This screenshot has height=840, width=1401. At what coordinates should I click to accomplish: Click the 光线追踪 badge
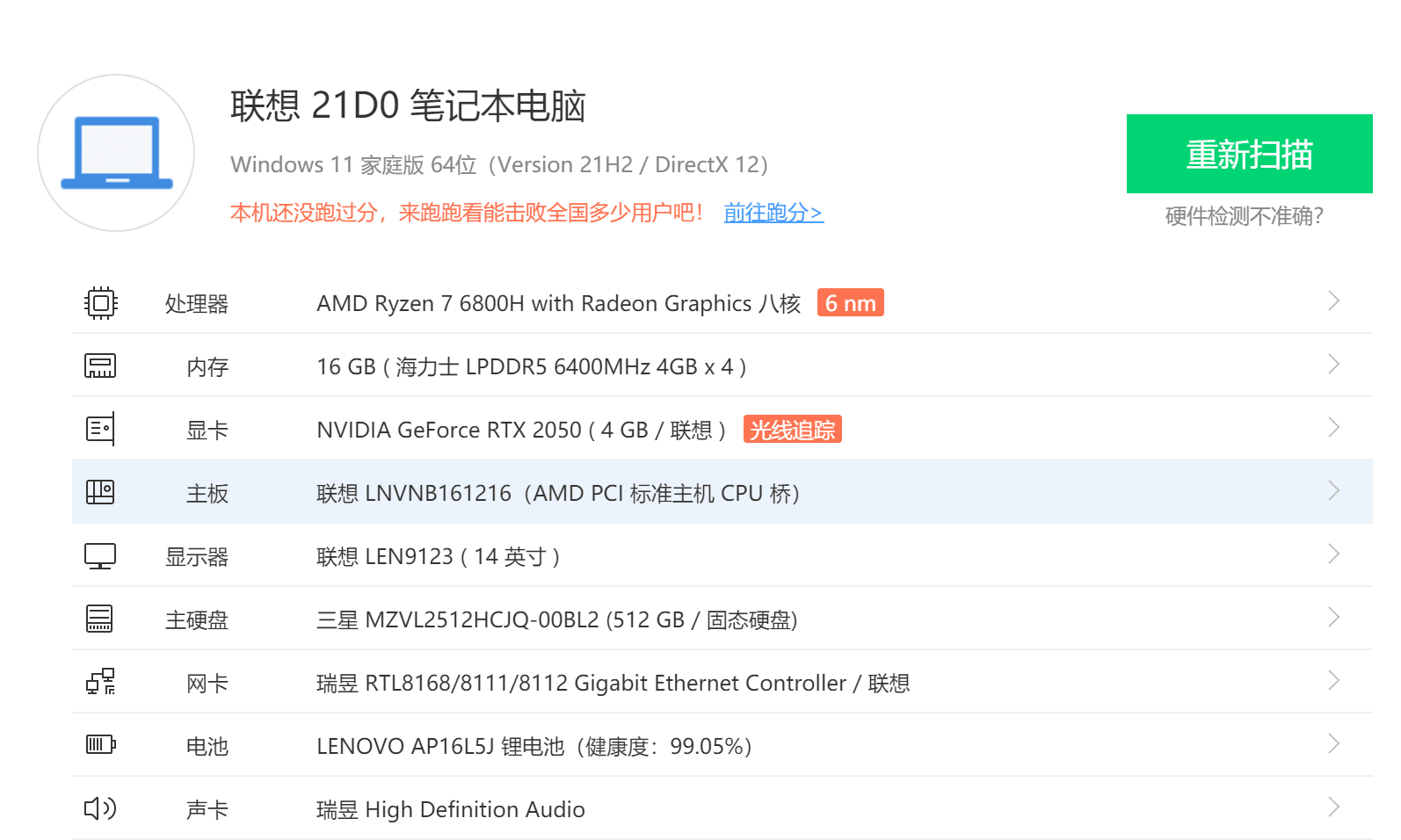point(792,430)
